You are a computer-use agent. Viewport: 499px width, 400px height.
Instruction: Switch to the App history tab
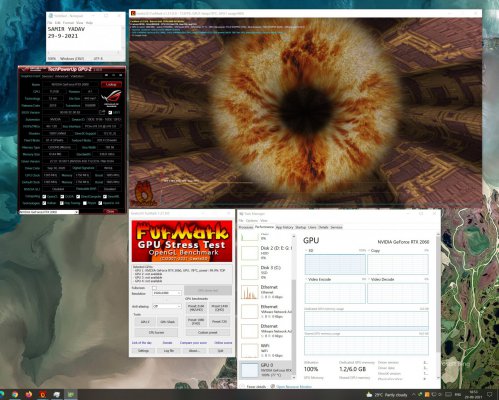284,227
